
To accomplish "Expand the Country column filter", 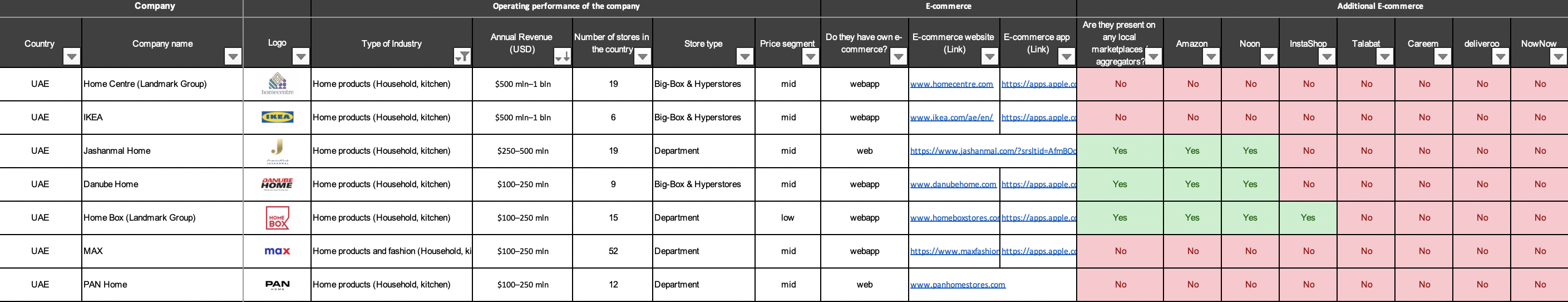I will pyautogui.click(x=72, y=57).
